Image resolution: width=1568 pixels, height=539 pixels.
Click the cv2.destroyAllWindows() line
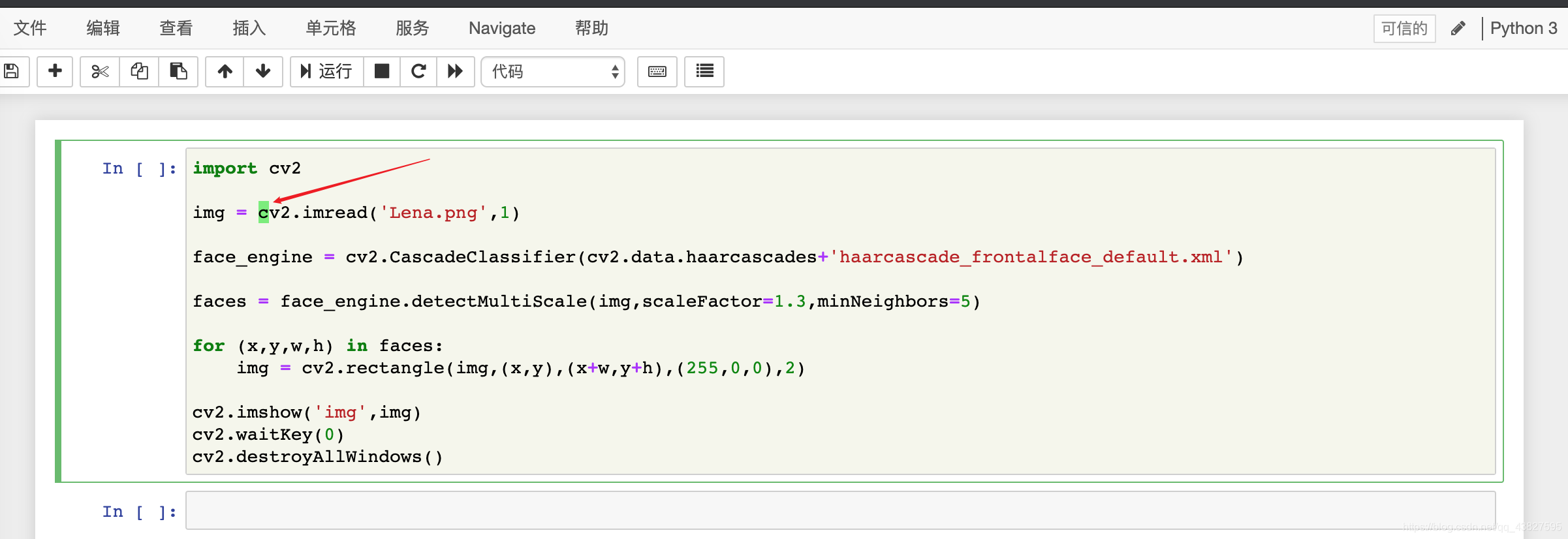coord(318,457)
